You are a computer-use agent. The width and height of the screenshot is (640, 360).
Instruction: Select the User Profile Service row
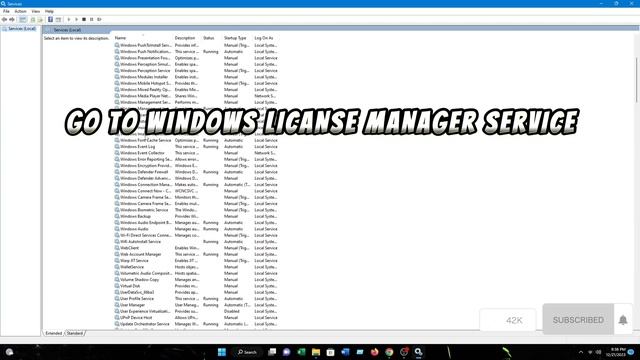pyautogui.click(x=196, y=298)
